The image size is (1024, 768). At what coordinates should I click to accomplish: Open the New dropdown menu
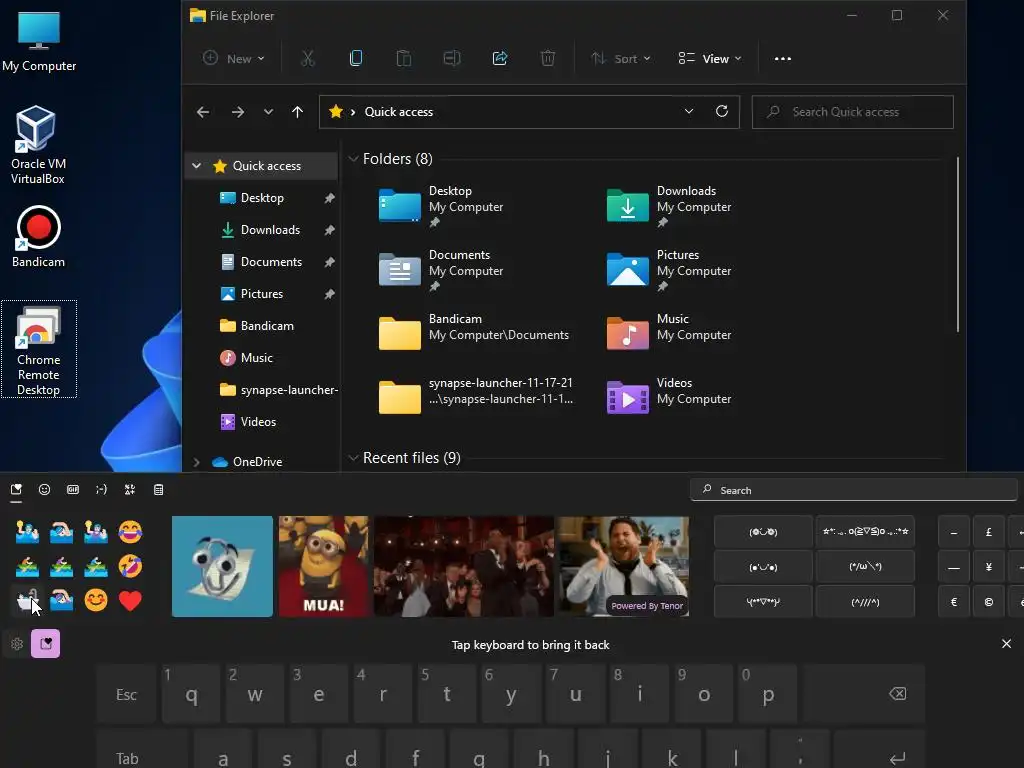pos(233,59)
